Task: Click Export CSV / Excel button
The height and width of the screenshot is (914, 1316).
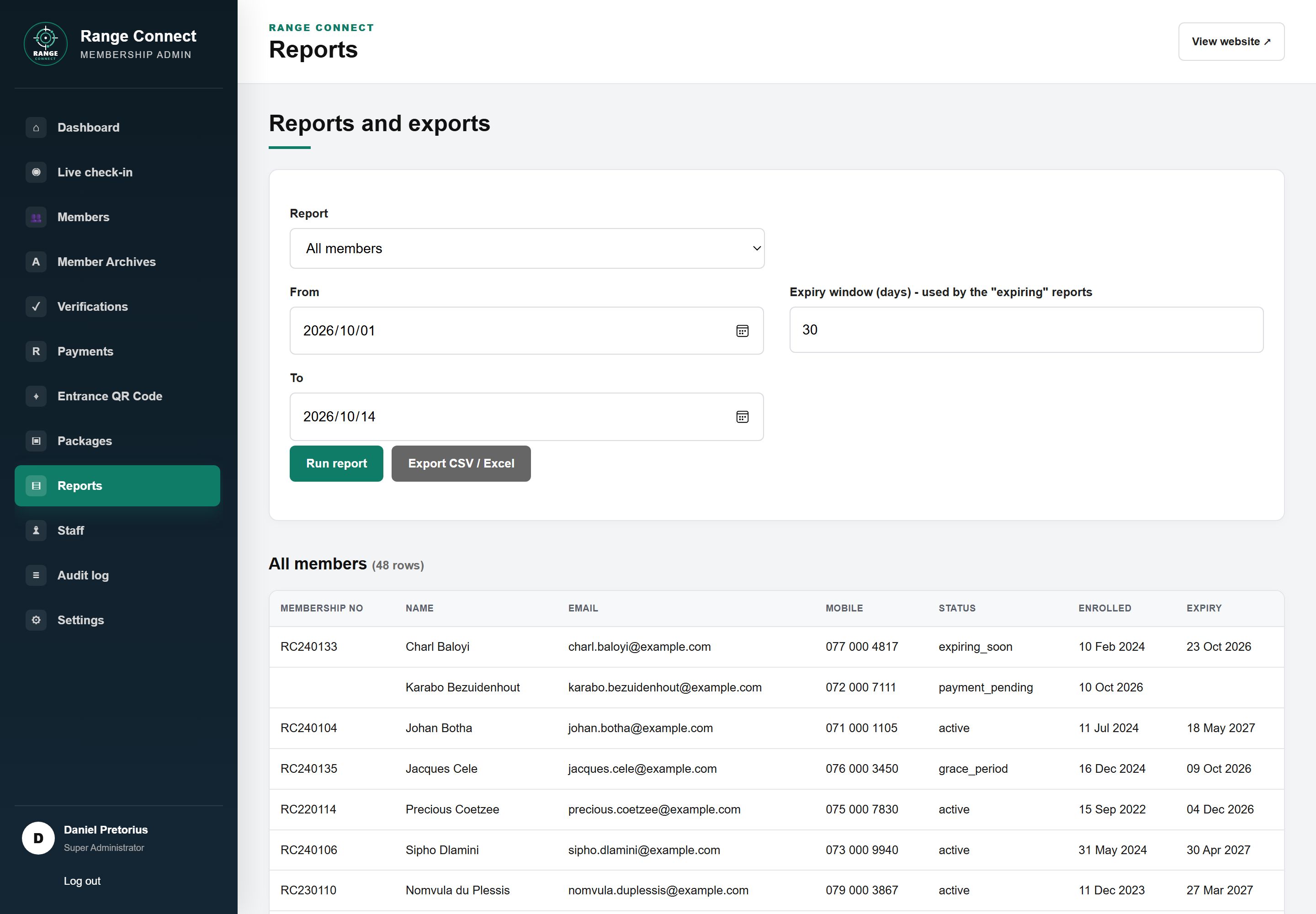Action: (461, 464)
